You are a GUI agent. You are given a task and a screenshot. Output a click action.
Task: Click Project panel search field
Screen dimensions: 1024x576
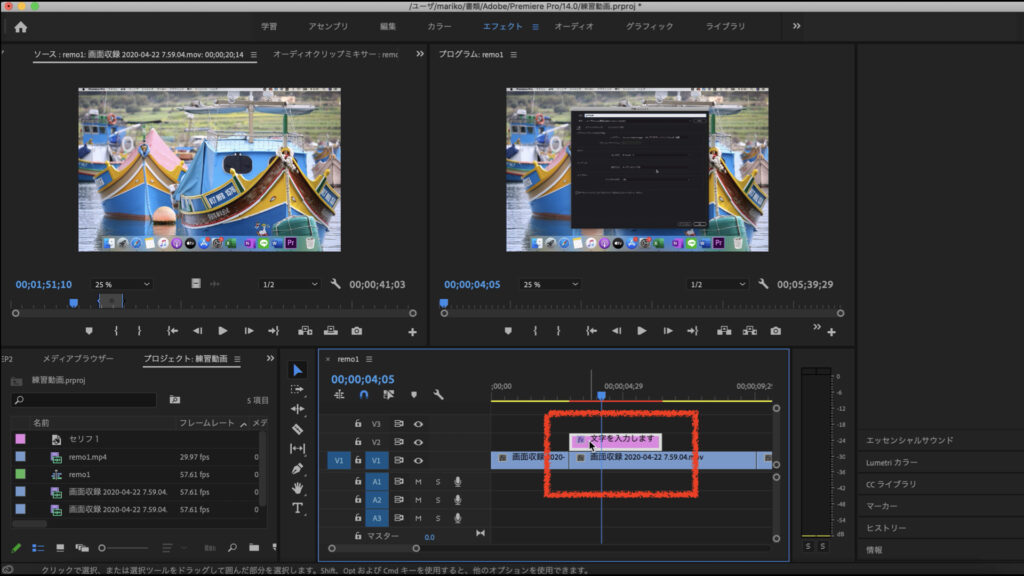tap(84, 400)
